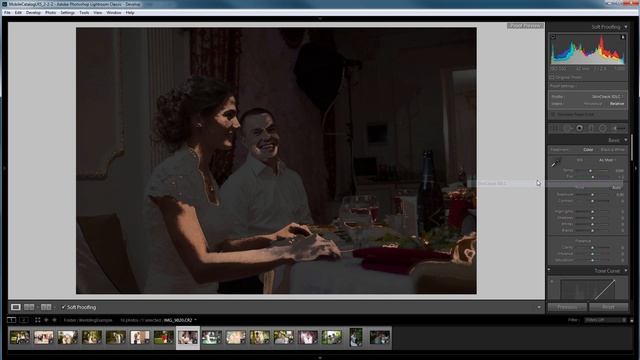Uncheck the Soft Proofing checkbox
This screenshot has width=640, height=360.
tap(63, 307)
